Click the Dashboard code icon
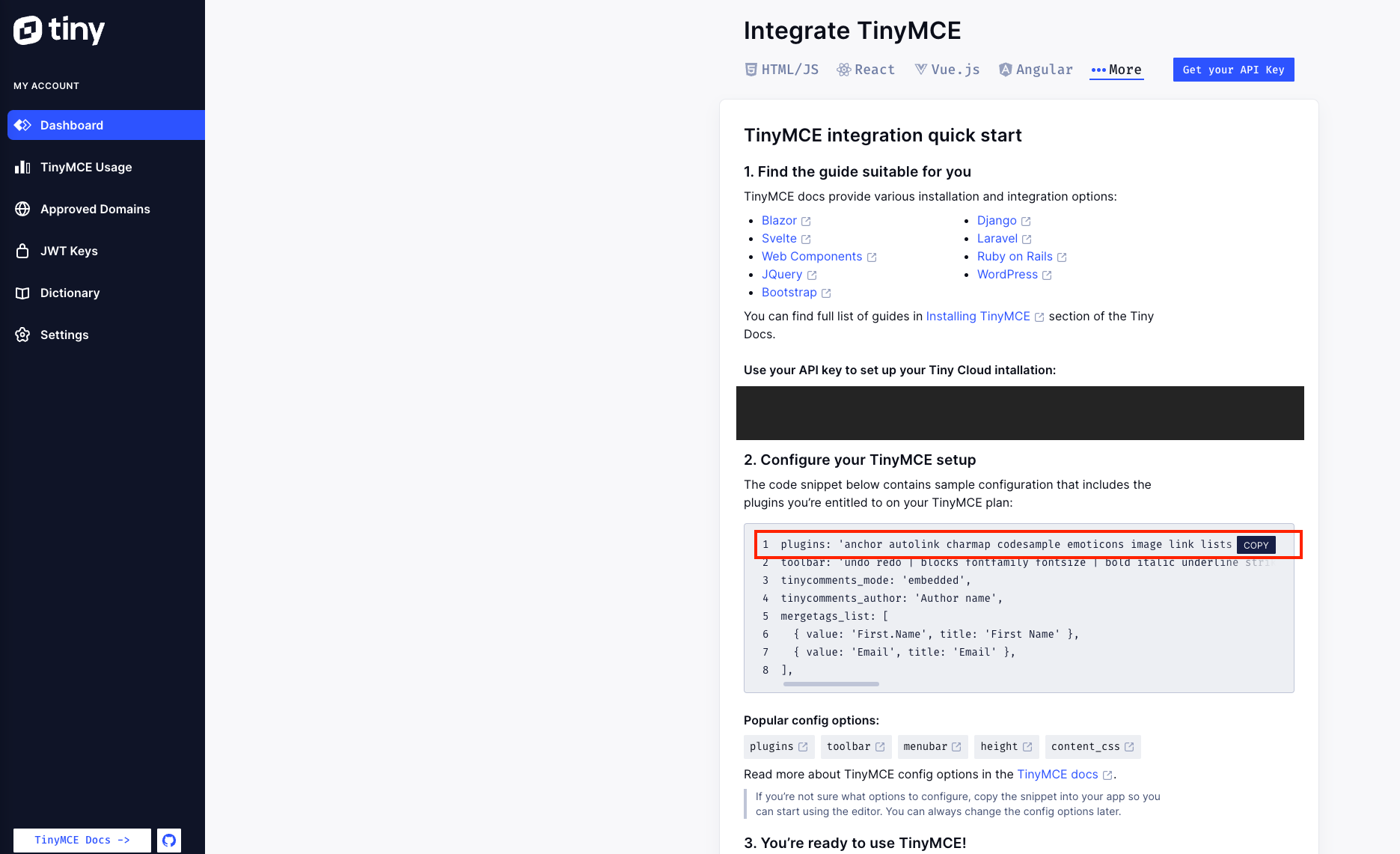The width and height of the screenshot is (1400, 854). click(22, 125)
